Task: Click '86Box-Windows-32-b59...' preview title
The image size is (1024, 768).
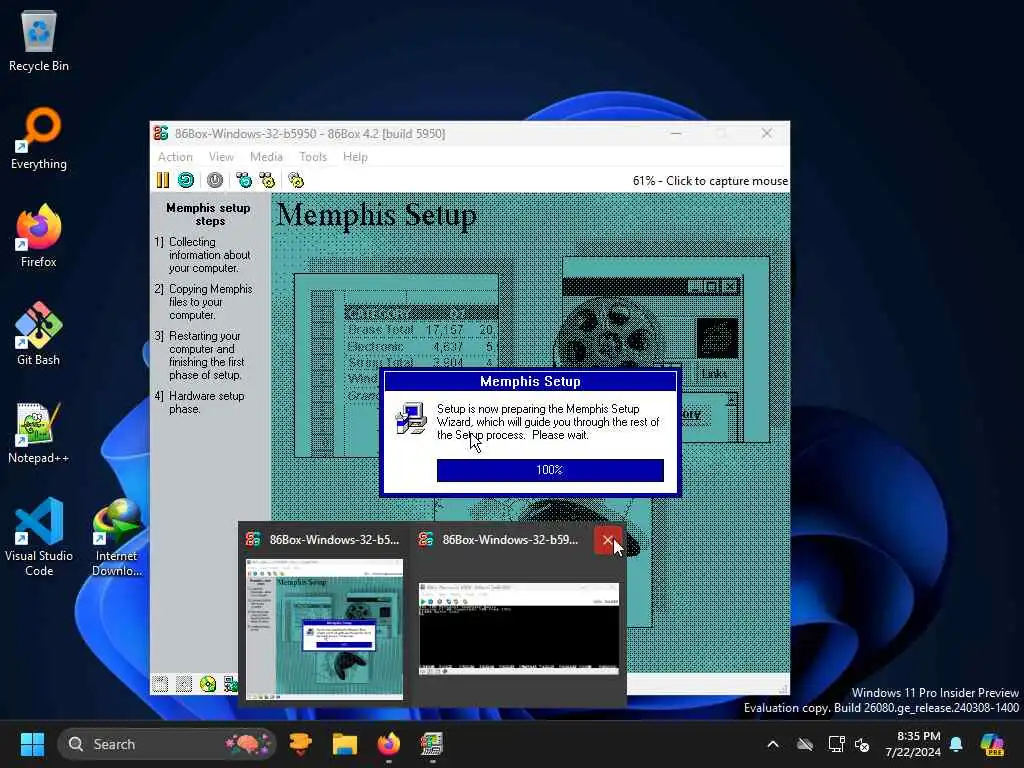Action: tap(510, 540)
